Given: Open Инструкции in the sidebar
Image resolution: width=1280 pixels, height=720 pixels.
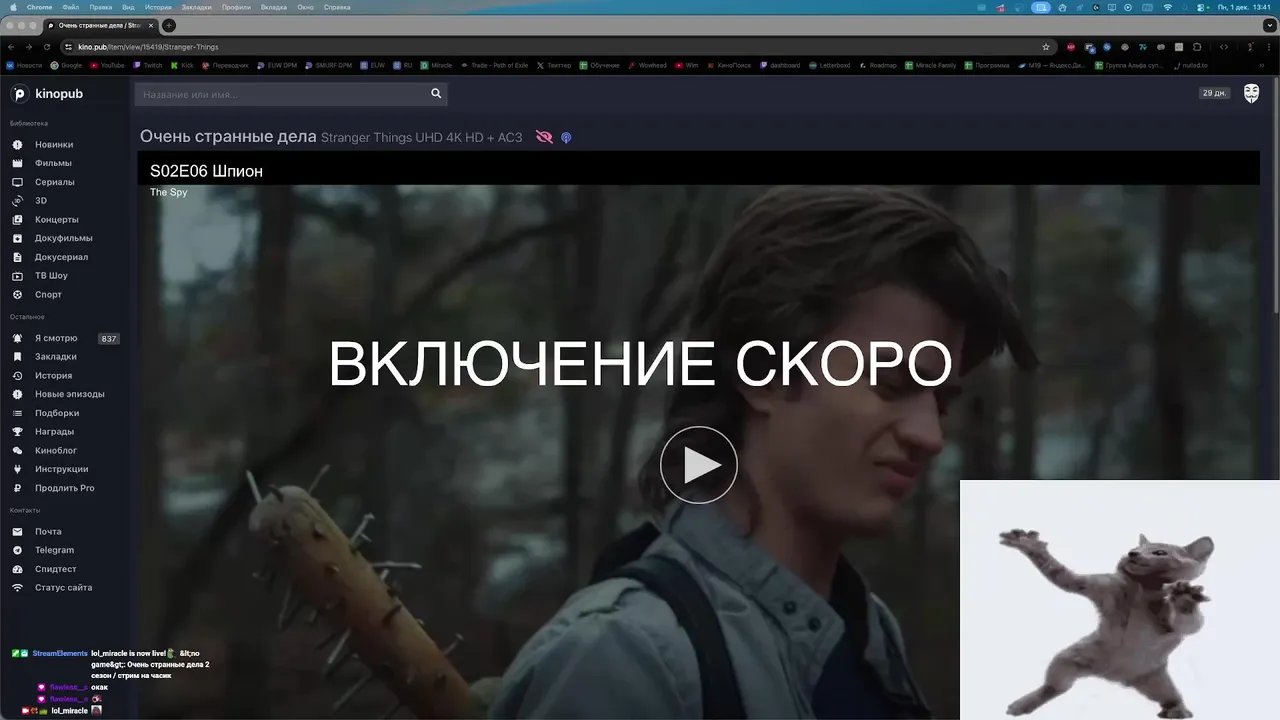Looking at the screenshot, I should coord(62,469).
